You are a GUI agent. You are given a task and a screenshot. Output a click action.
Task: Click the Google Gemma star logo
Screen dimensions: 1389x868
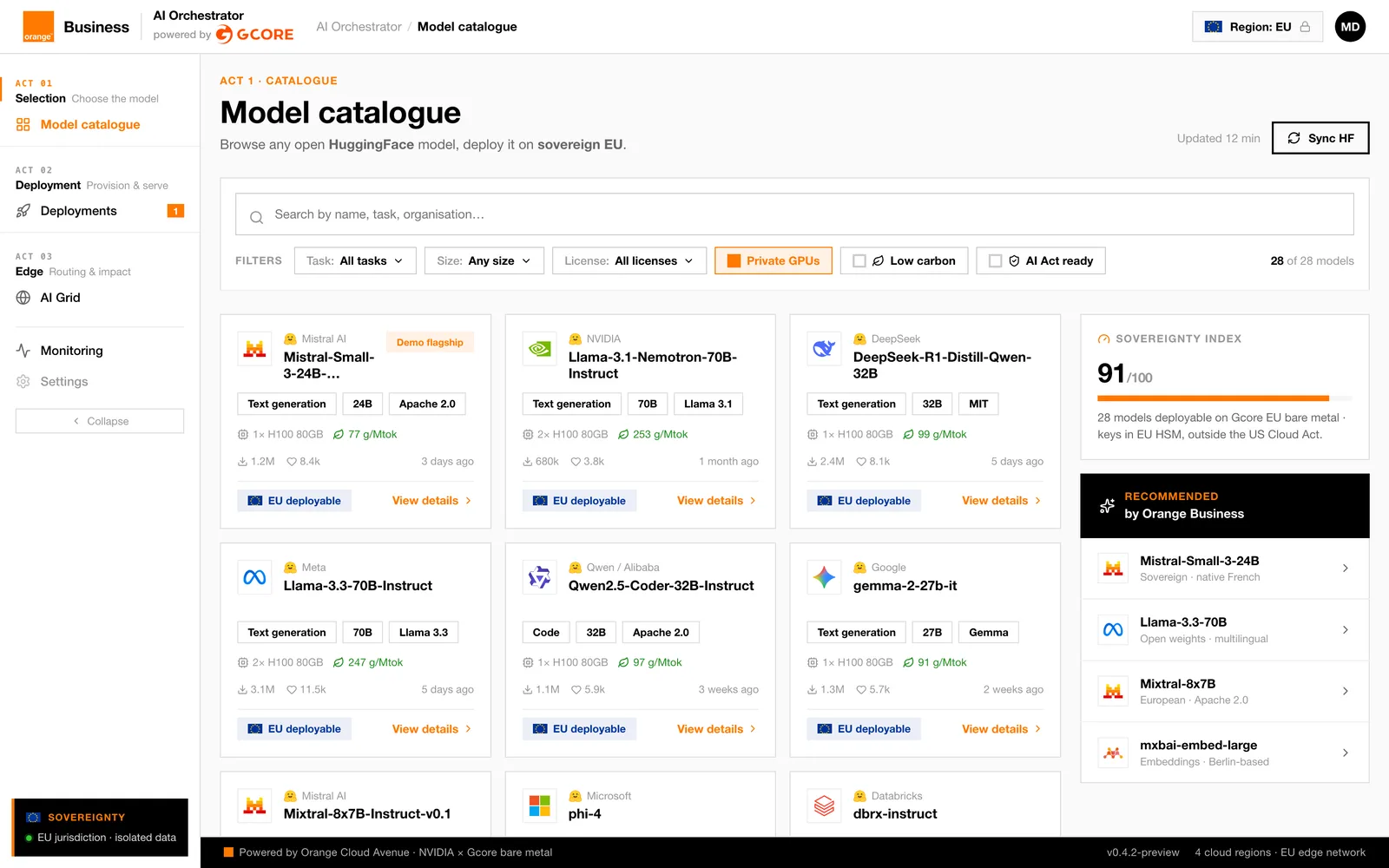[x=824, y=577]
